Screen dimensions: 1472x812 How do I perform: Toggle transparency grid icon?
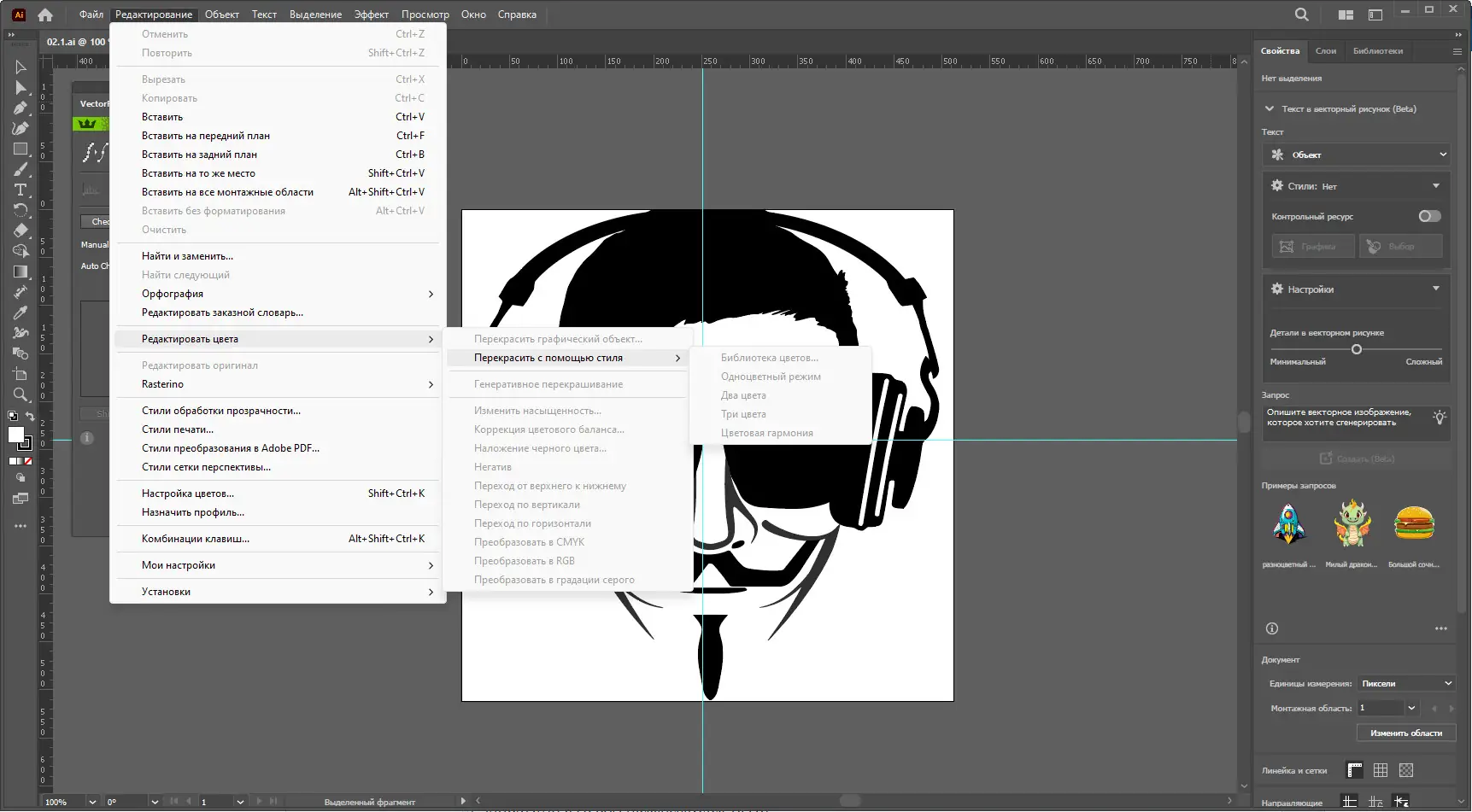(x=1406, y=770)
